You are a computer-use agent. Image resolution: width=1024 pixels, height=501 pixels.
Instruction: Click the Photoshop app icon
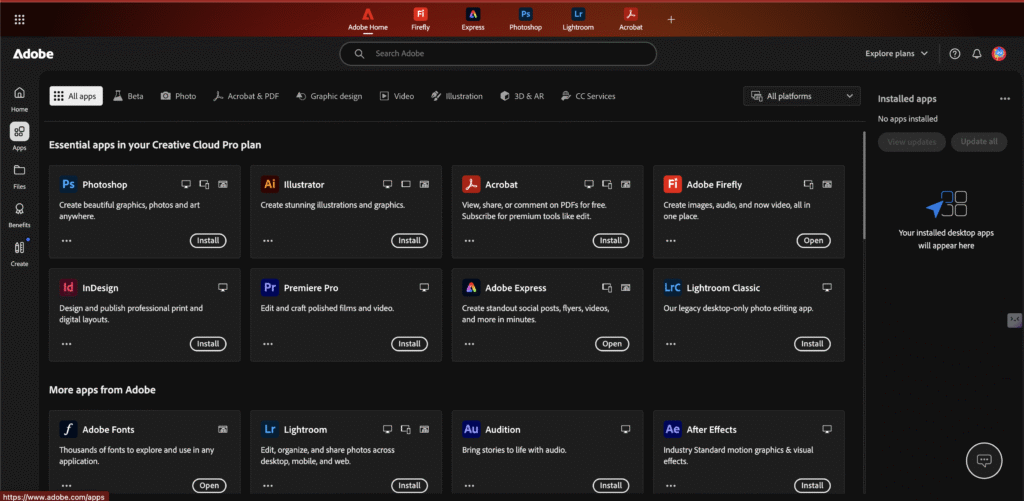(x=68, y=184)
